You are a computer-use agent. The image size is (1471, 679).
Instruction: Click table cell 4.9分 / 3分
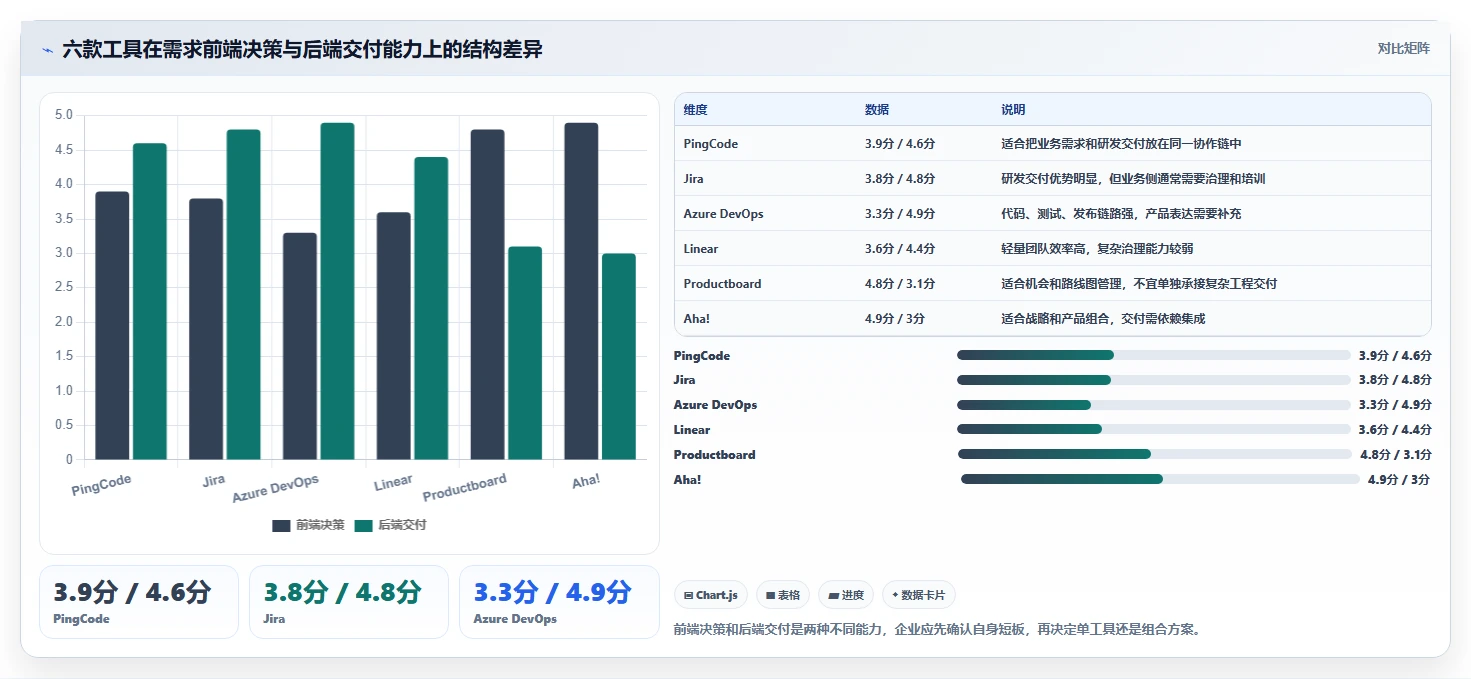click(x=895, y=319)
